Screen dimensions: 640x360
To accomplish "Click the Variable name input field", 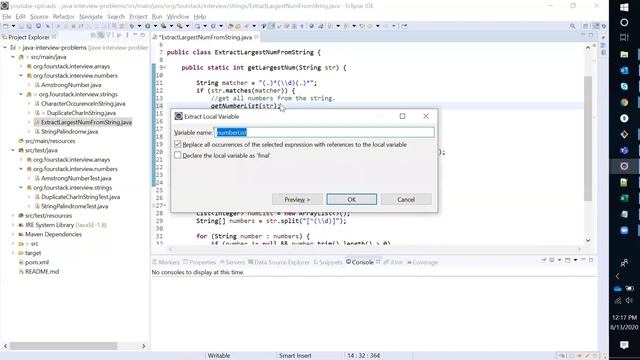I will point(324,132).
